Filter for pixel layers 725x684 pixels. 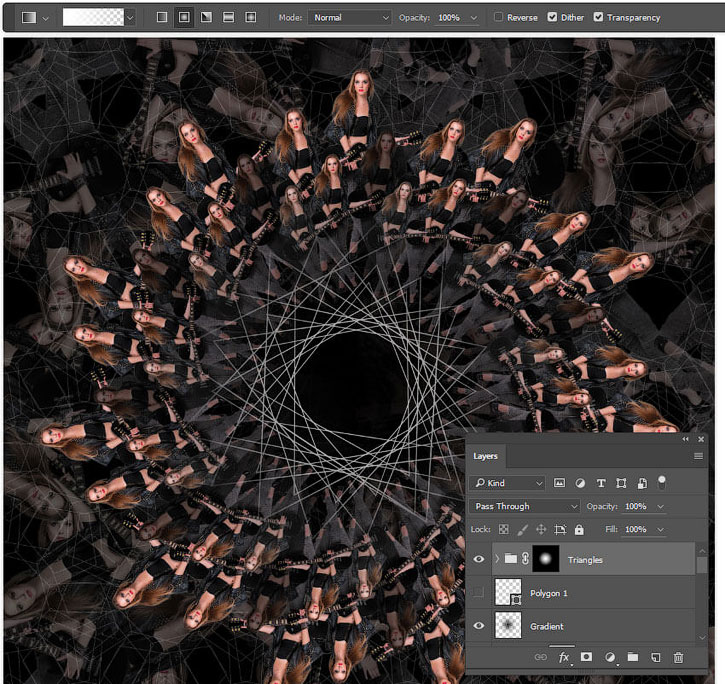click(559, 483)
